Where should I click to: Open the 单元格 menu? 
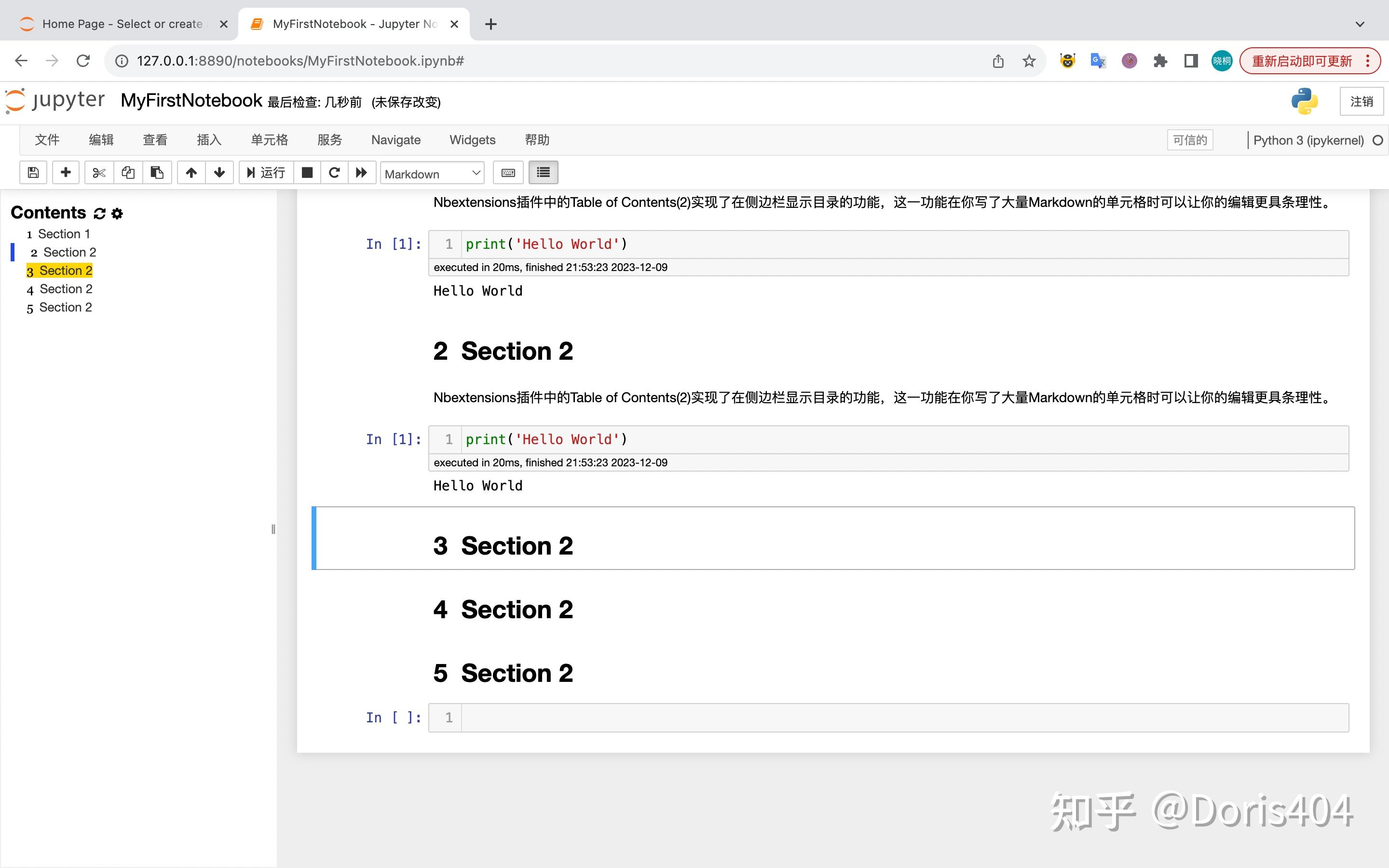pos(269,139)
